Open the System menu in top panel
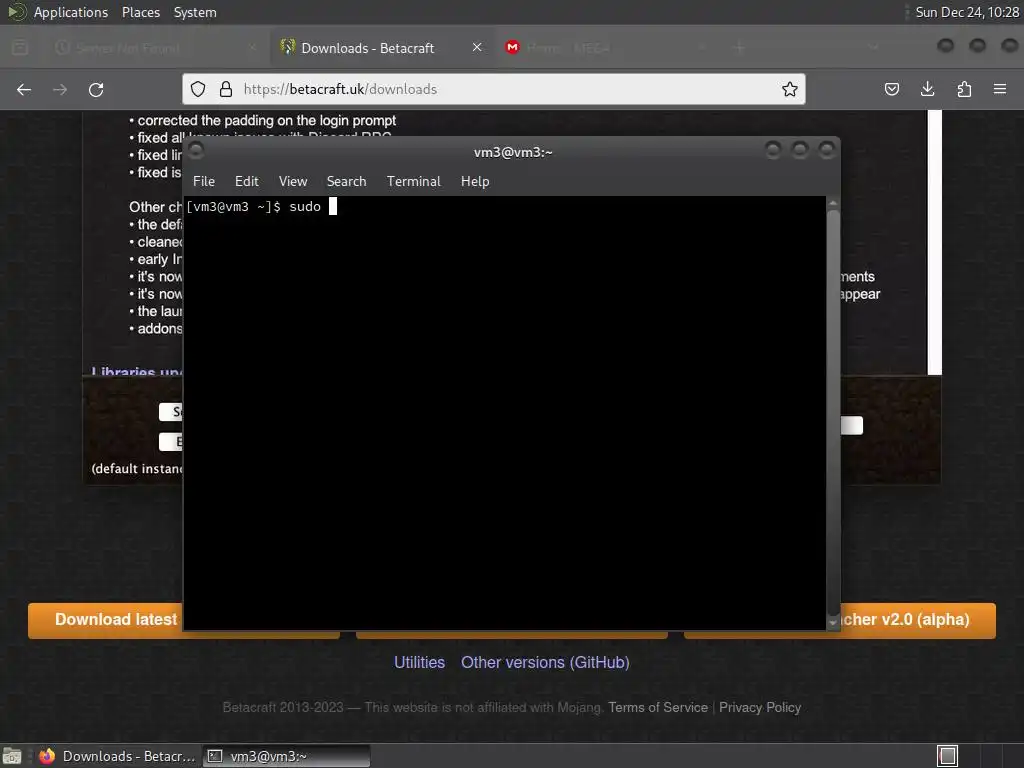Screen dimensions: 1024x768 click(195, 12)
